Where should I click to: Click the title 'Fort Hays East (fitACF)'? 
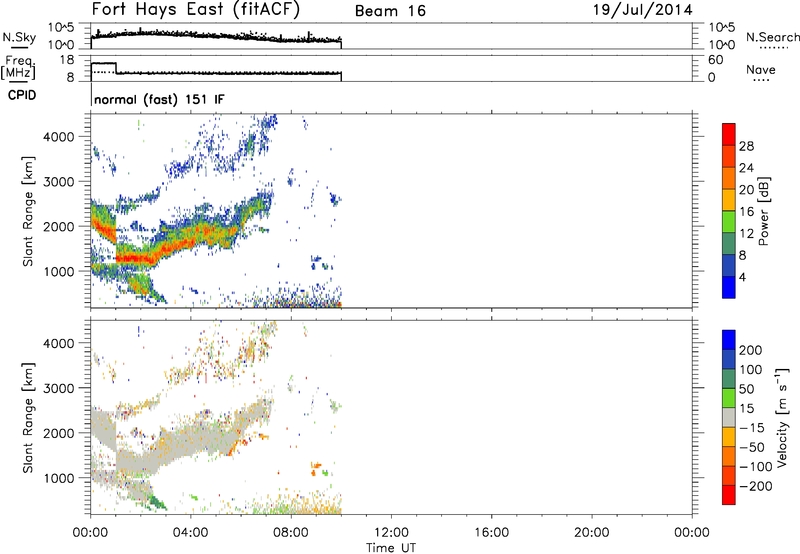click(195, 10)
